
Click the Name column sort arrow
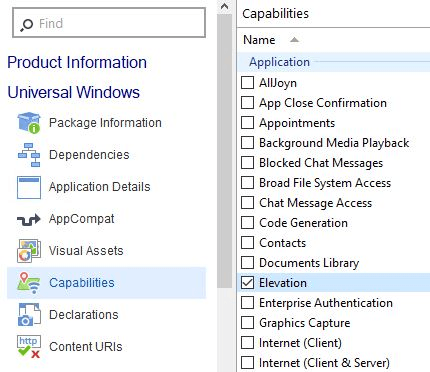pyautogui.click(x=294, y=40)
